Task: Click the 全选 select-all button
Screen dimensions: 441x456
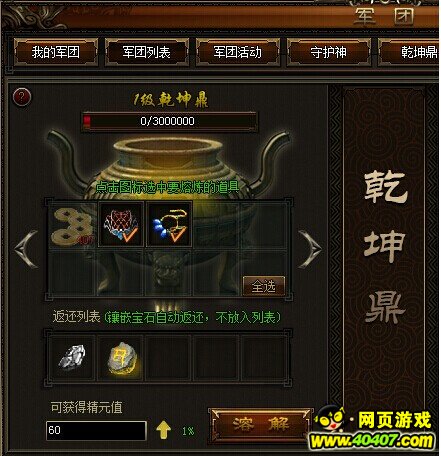Action: (264, 286)
